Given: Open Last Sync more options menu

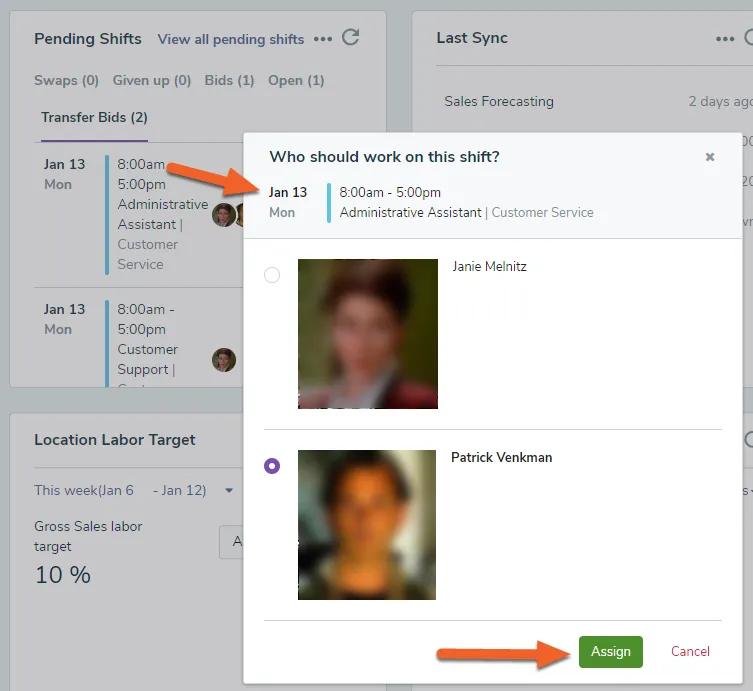Looking at the screenshot, I should coord(725,39).
